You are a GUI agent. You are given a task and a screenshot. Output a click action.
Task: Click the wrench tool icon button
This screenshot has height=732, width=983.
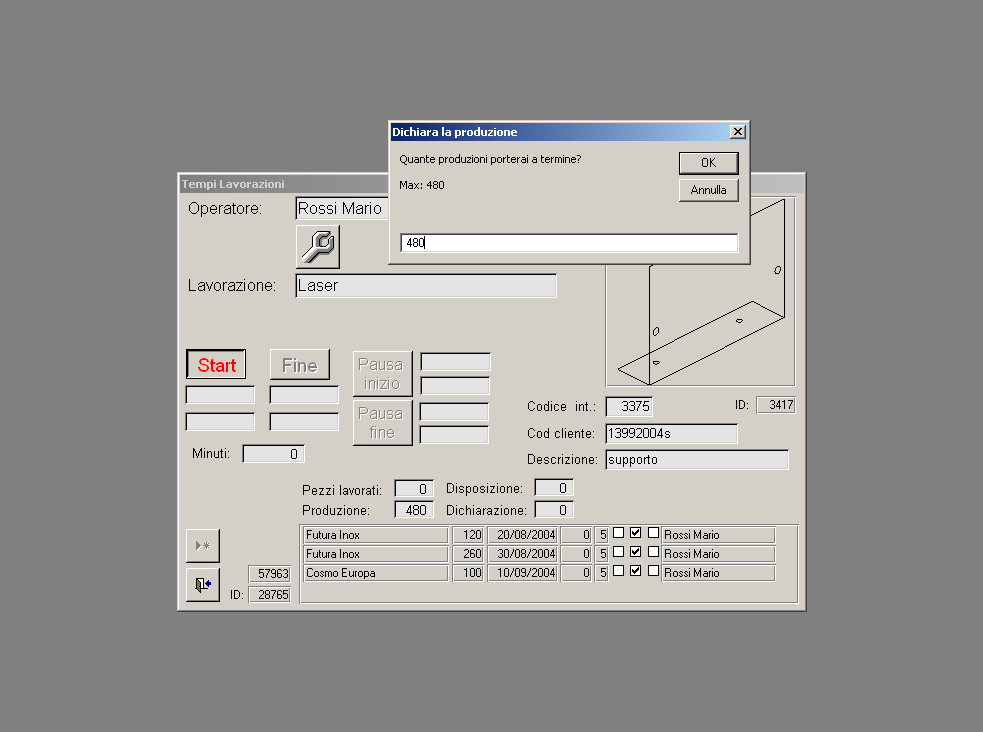[318, 247]
